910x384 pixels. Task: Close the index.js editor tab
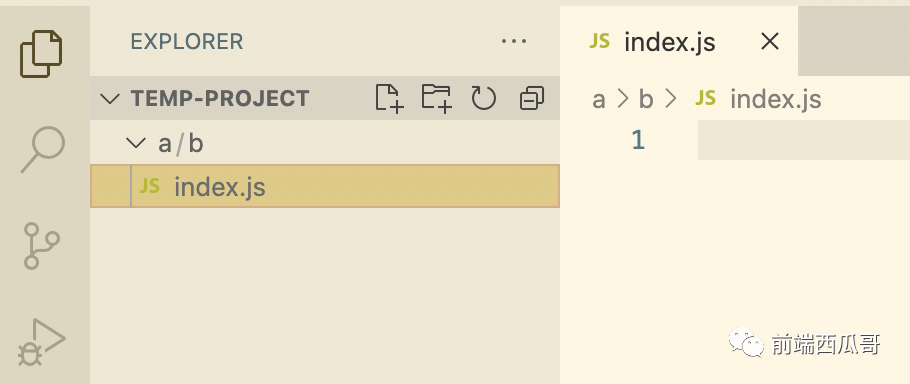[x=770, y=41]
